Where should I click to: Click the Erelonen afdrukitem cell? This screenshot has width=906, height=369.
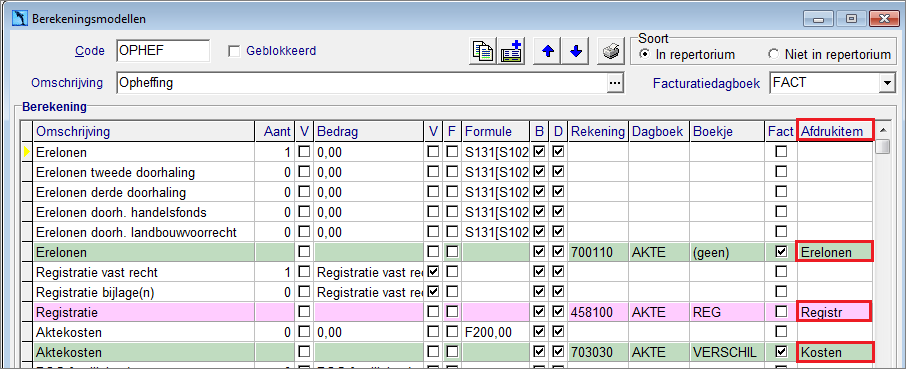836,252
